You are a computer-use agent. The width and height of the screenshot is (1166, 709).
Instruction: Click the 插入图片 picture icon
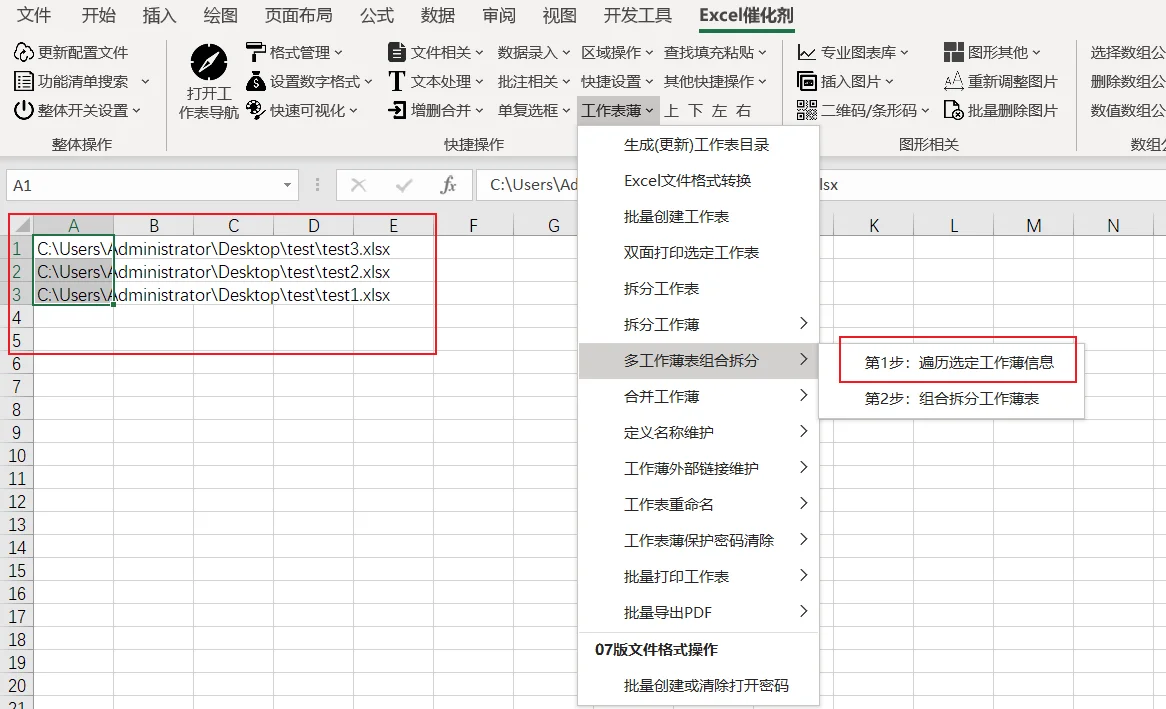point(807,81)
